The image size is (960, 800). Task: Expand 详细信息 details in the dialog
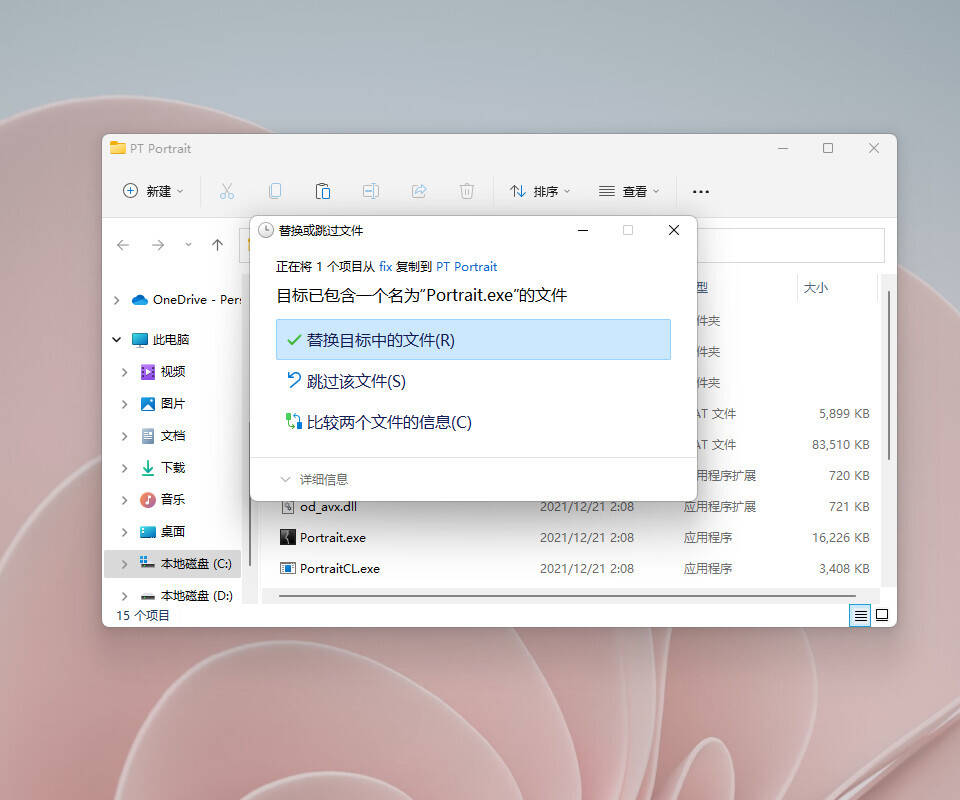tap(315, 480)
